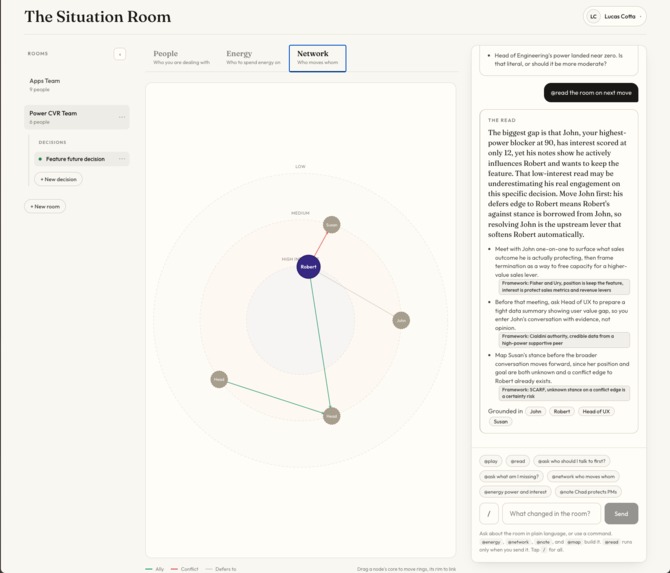The height and width of the screenshot is (573, 670).
Task: Choose the '@note Chad protects PMs' chip
Action: [588, 492]
